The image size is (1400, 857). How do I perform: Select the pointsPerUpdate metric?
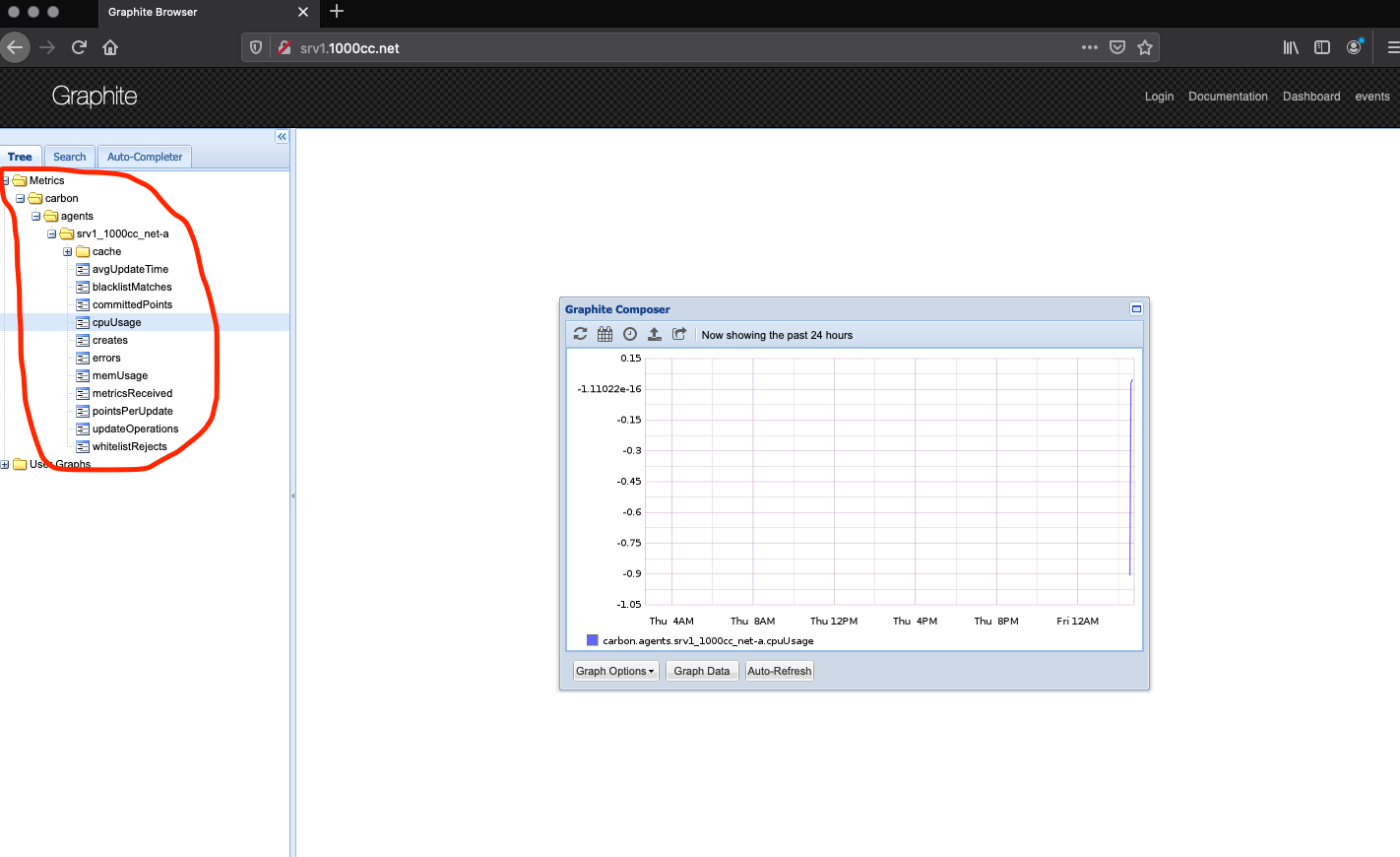coord(133,412)
